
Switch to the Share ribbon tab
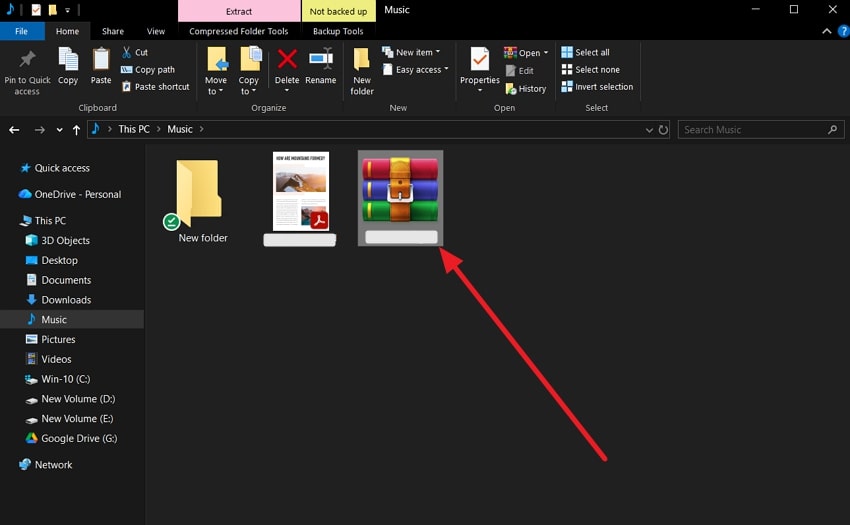[x=113, y=31]
